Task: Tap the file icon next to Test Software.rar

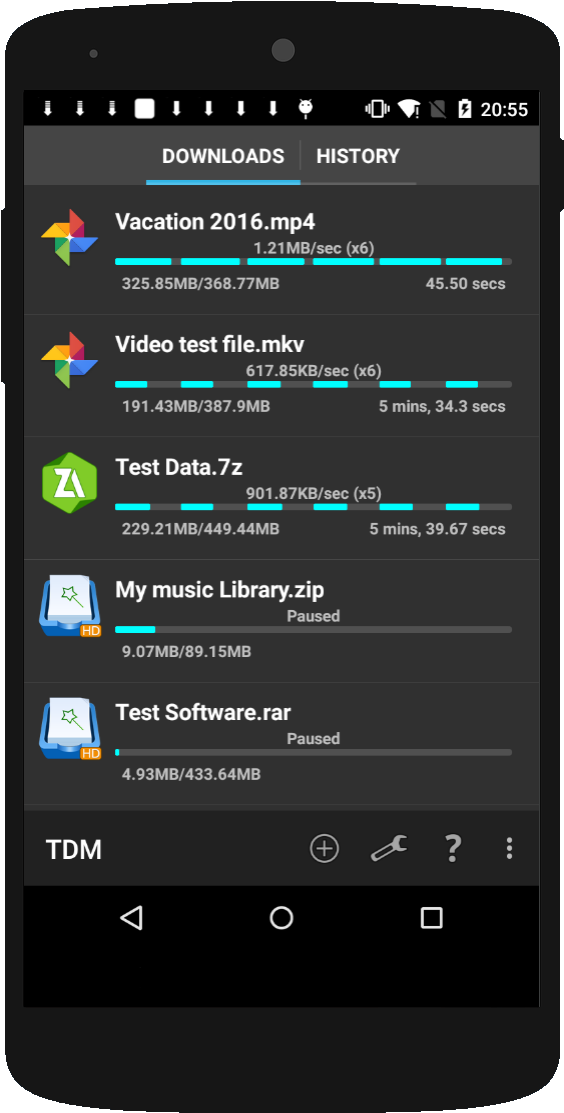Action: click(x=69, y=728)
